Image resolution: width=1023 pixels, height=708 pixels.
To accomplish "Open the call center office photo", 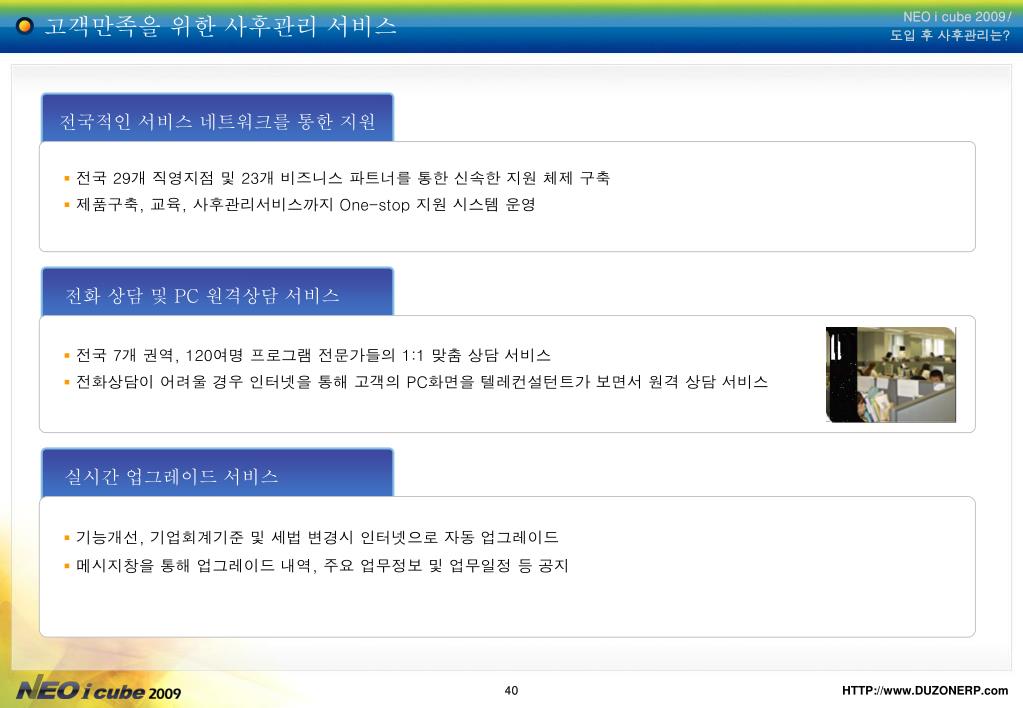I will coord(891,375).
